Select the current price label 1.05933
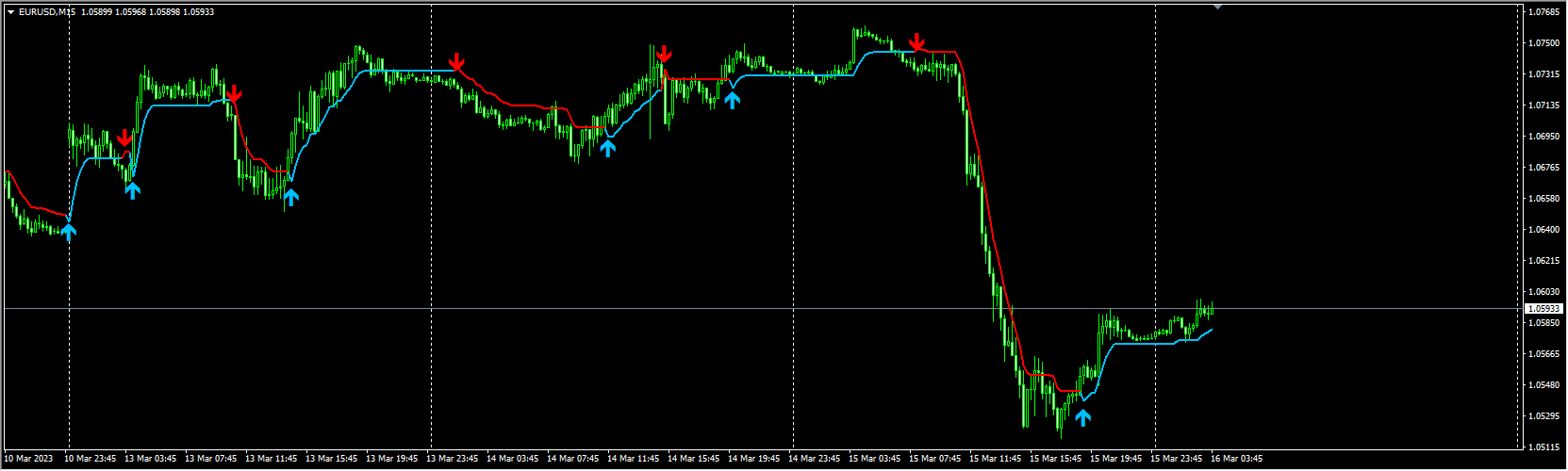The image size is (1568, 471). (x=1543, y=308)
